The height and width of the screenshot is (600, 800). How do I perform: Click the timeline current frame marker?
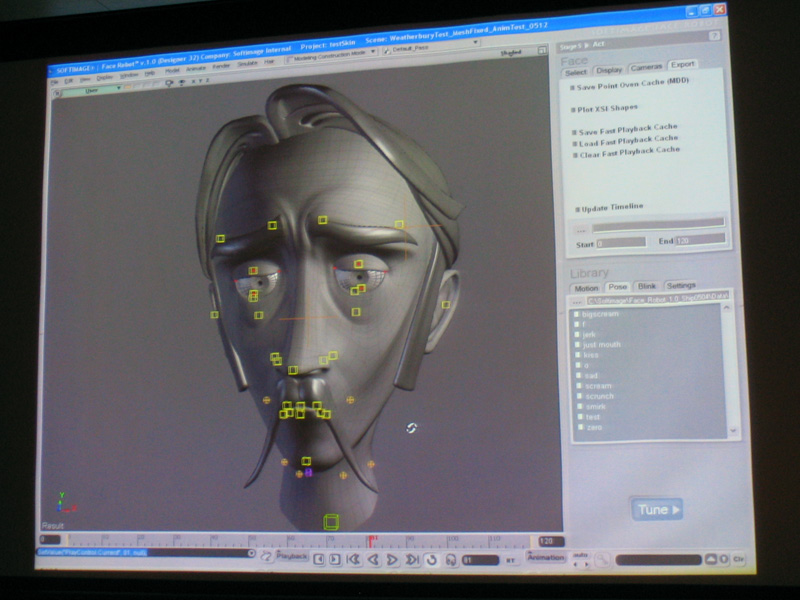(x=373, y=540)
